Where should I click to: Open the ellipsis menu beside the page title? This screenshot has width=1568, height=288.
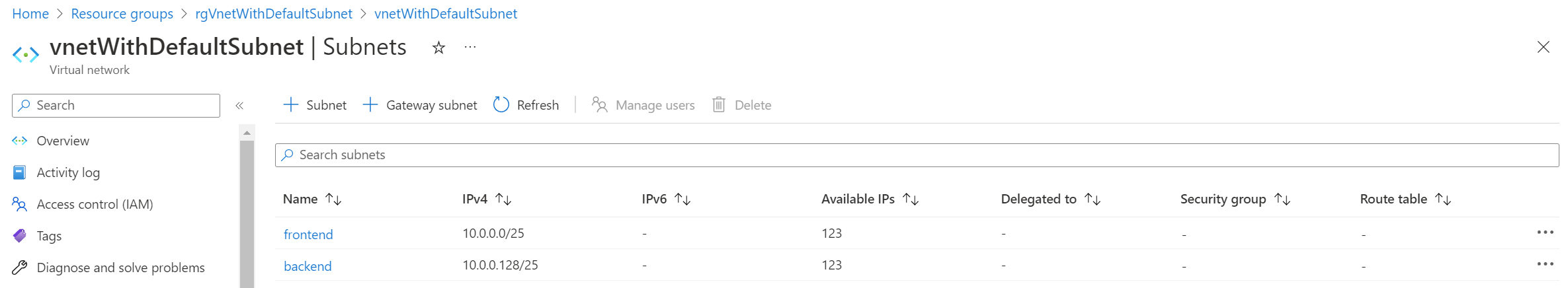tap(470, 48)
